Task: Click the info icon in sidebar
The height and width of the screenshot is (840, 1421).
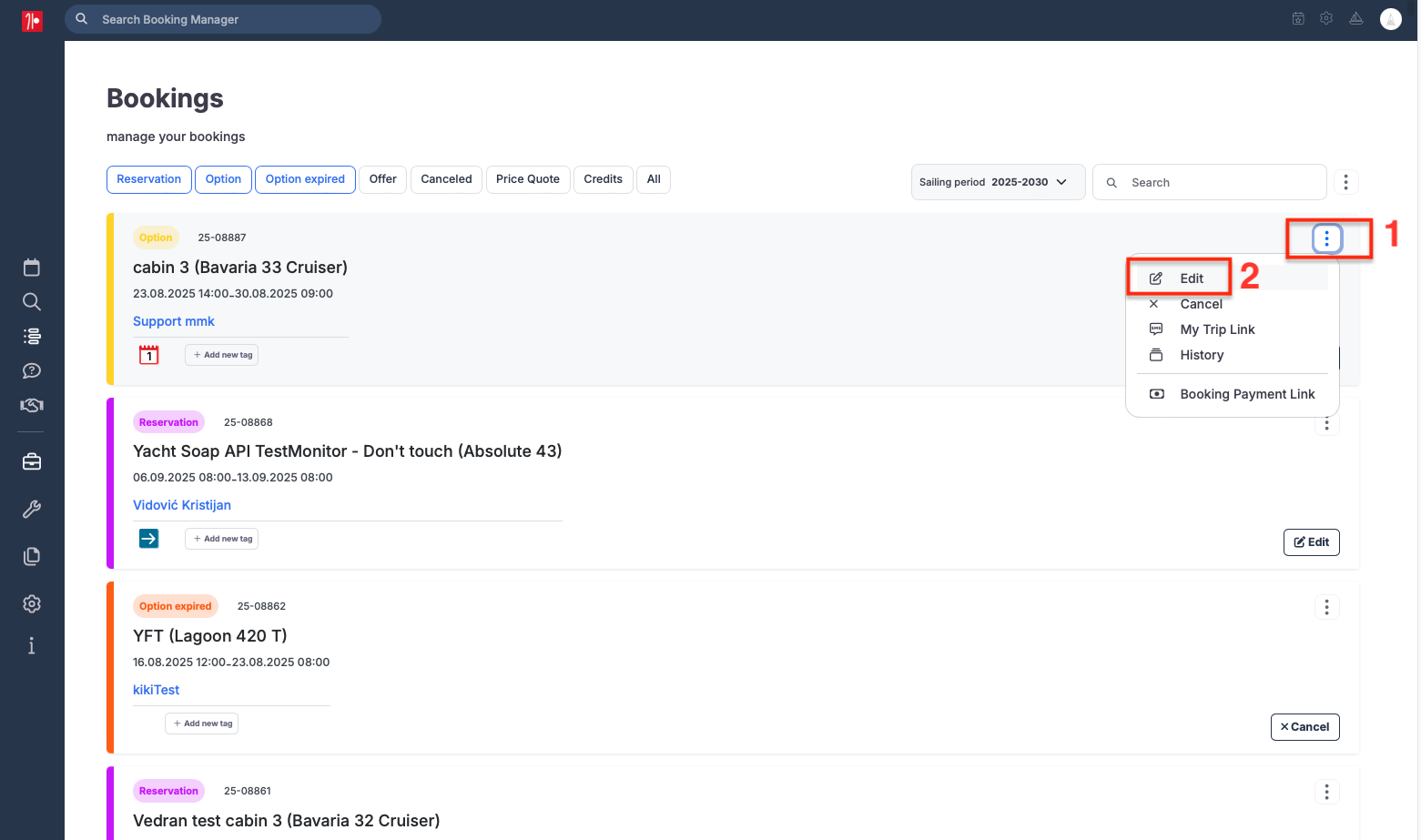Action: [x=32, y=645]
